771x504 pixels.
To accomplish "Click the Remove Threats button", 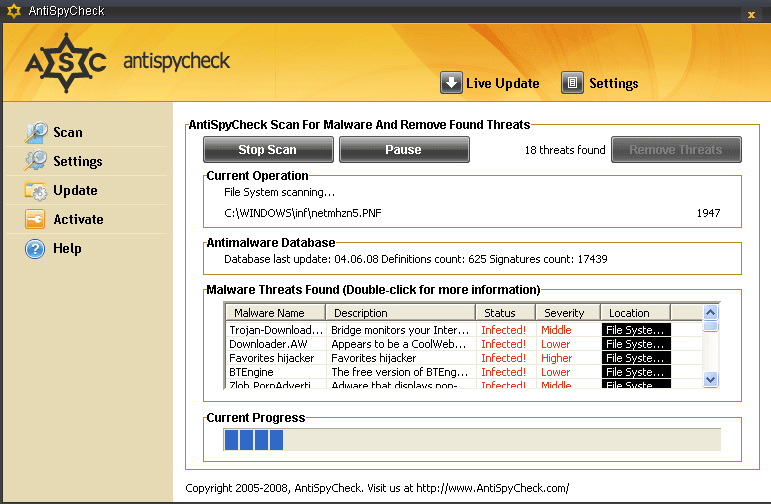I will [675, 150].
